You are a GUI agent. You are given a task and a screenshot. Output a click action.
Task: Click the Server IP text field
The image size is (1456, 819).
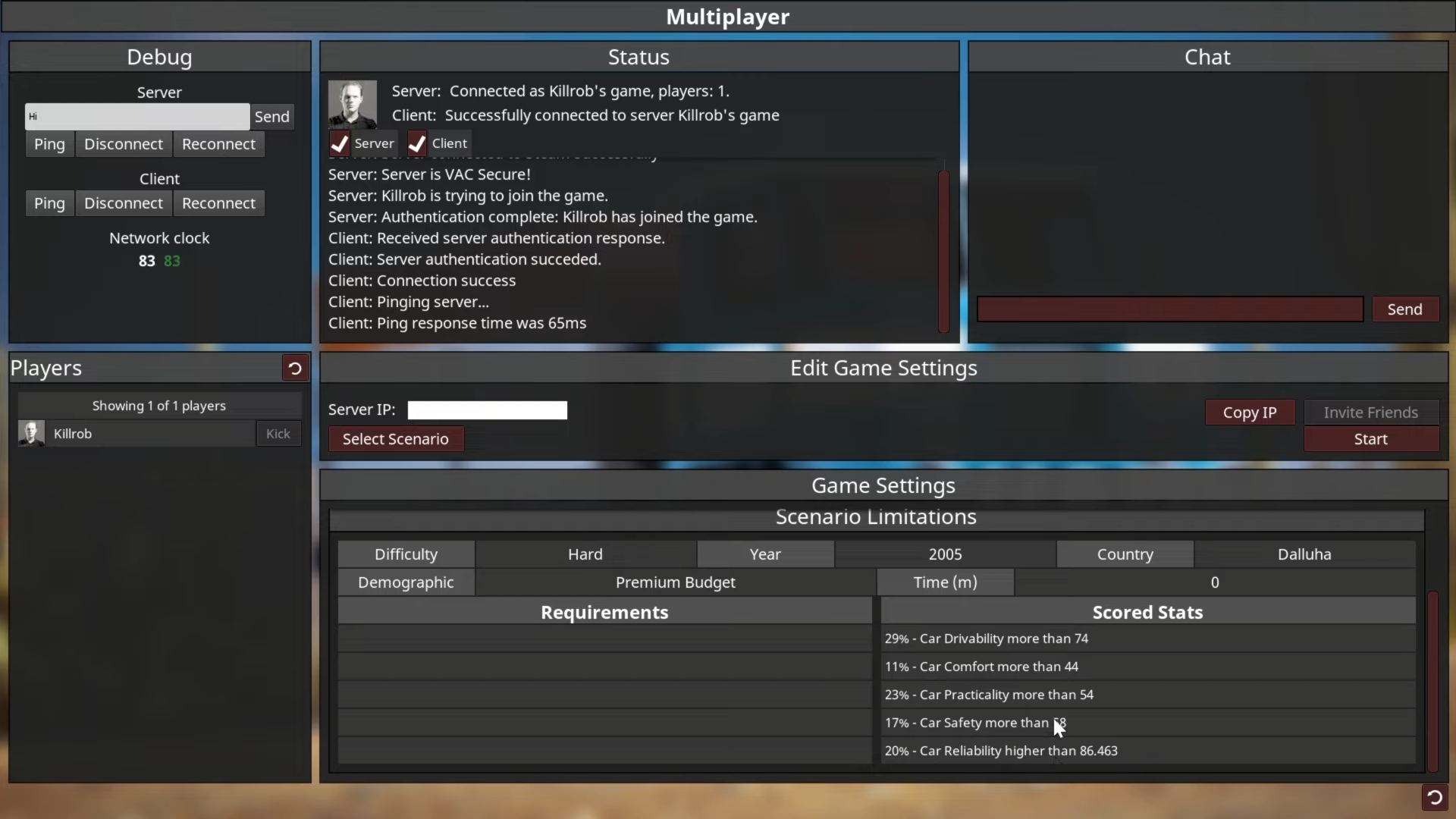pos(487,410)
